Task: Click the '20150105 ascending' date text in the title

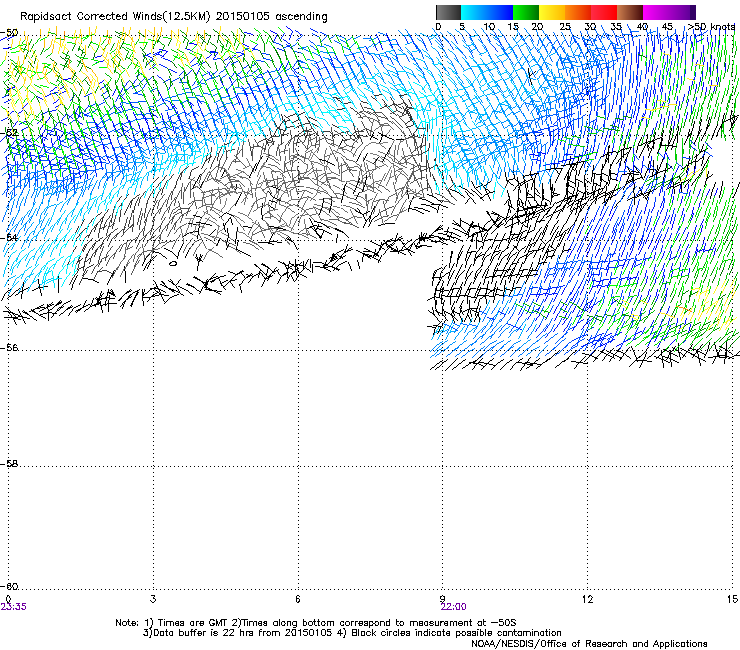Action: click(271, 17)
